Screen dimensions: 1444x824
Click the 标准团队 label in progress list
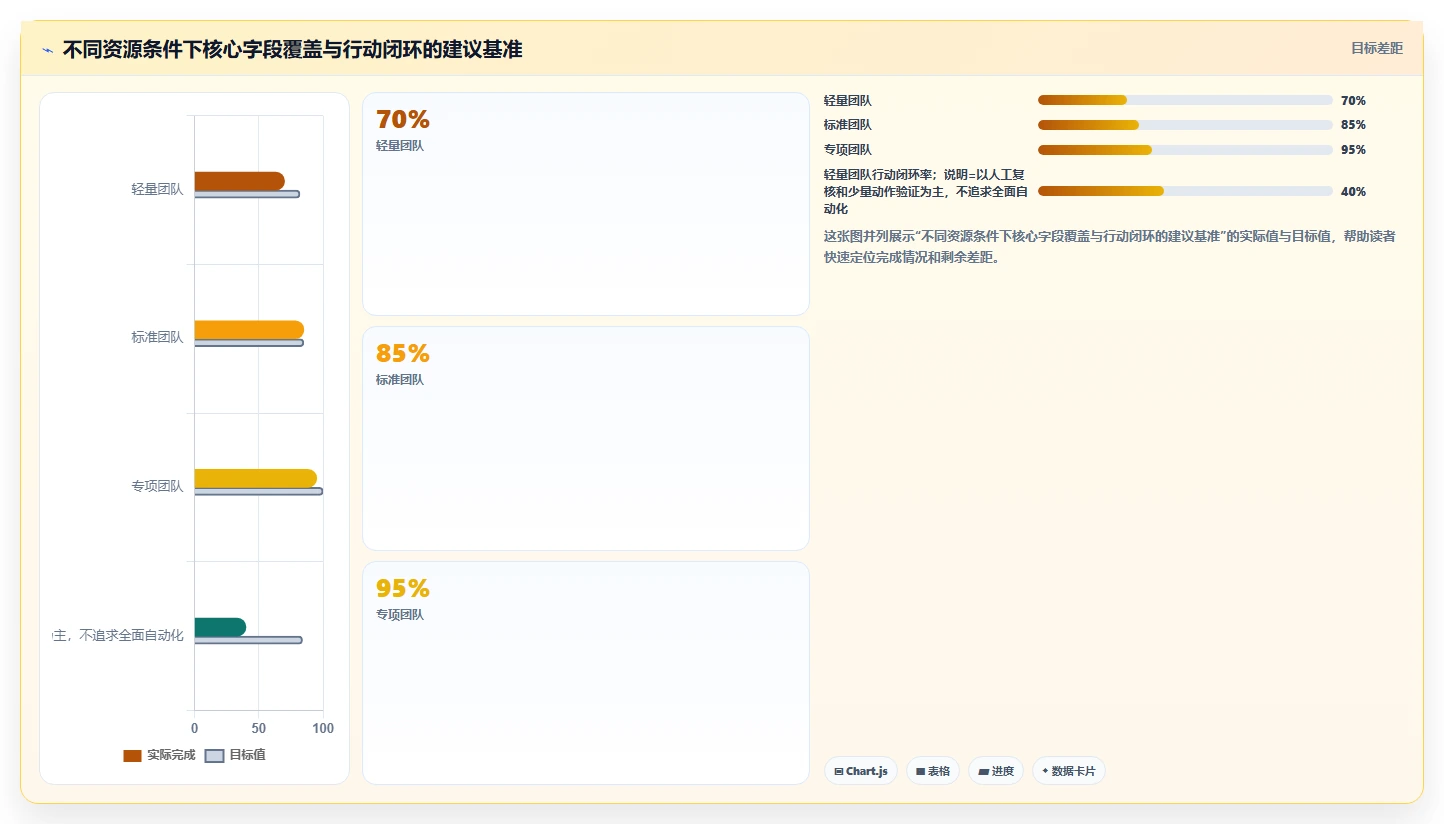tap(848, 125)
